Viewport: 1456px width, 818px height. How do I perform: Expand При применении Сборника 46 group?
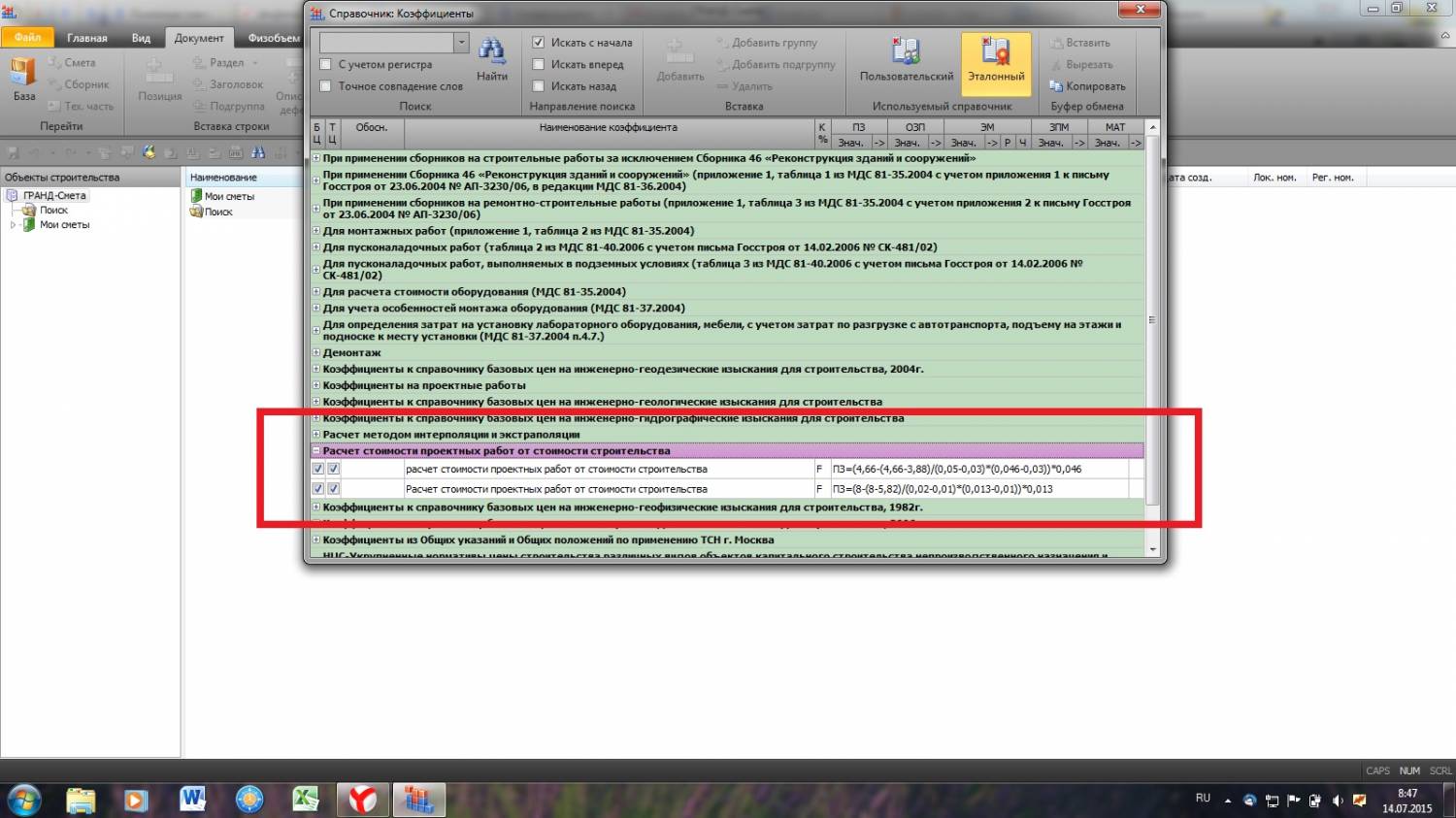(x=316, y=180)
